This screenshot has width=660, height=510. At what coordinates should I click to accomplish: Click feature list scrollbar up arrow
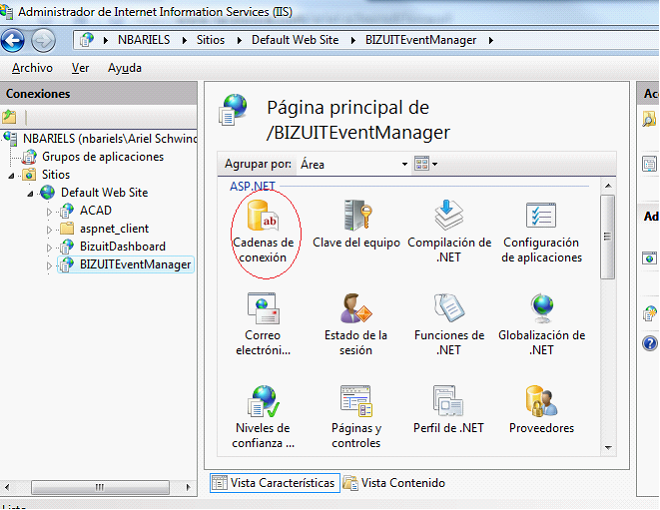[x=608, y=186]
